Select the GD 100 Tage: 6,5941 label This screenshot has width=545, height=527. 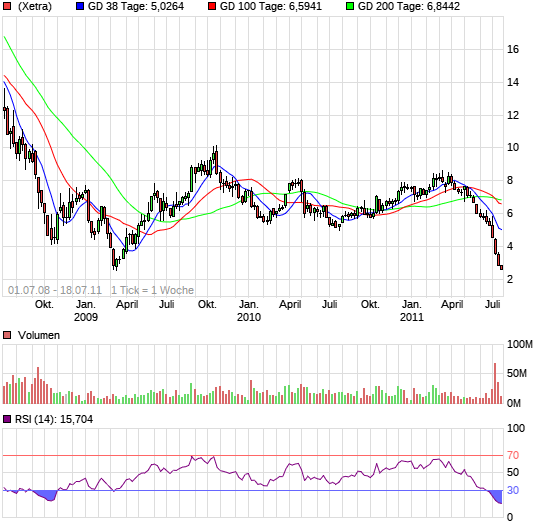coord(271,6)
